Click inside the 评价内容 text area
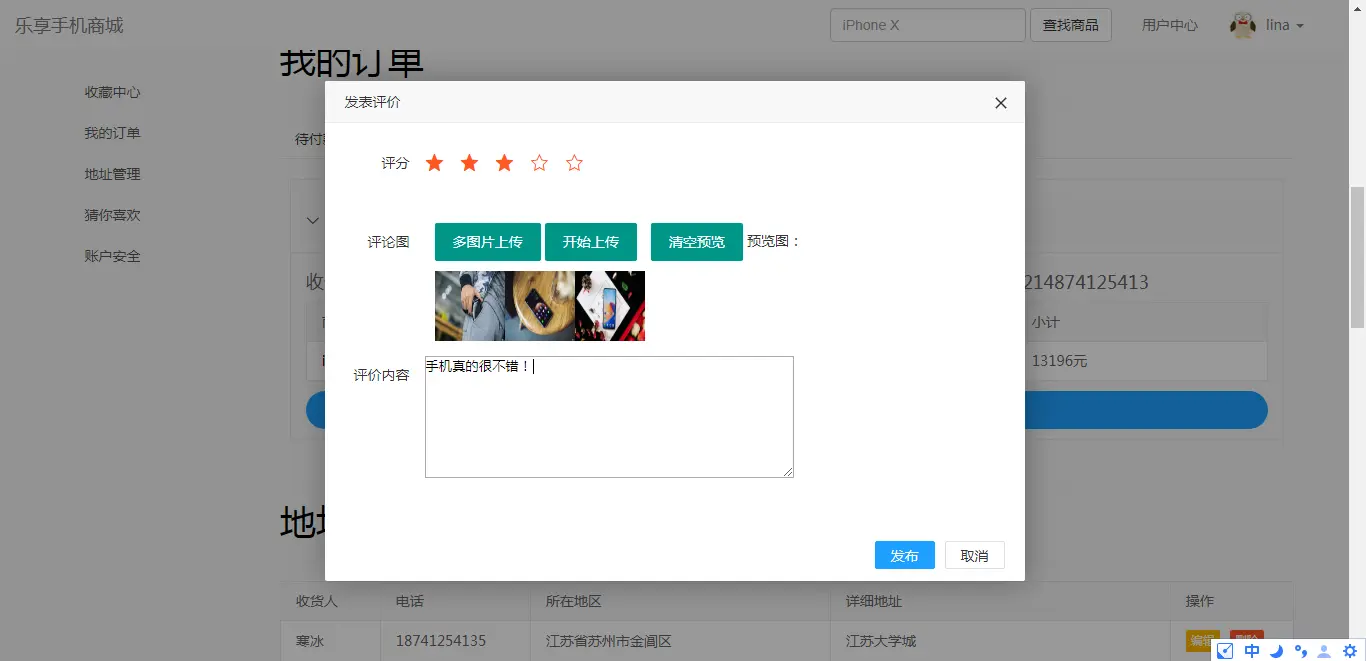 609,417
